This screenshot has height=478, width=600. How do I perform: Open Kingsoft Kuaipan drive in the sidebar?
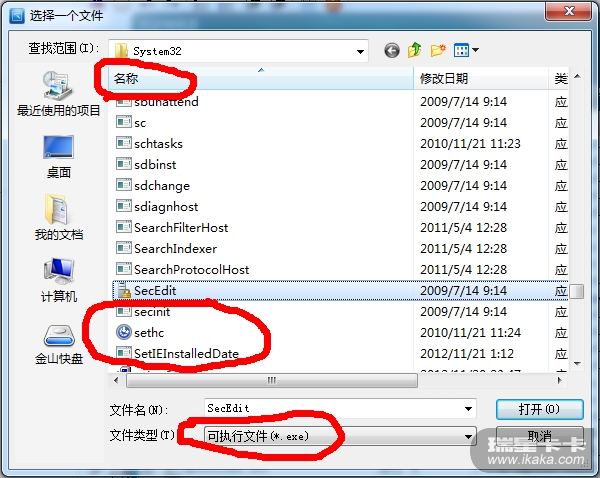[59, 344]
